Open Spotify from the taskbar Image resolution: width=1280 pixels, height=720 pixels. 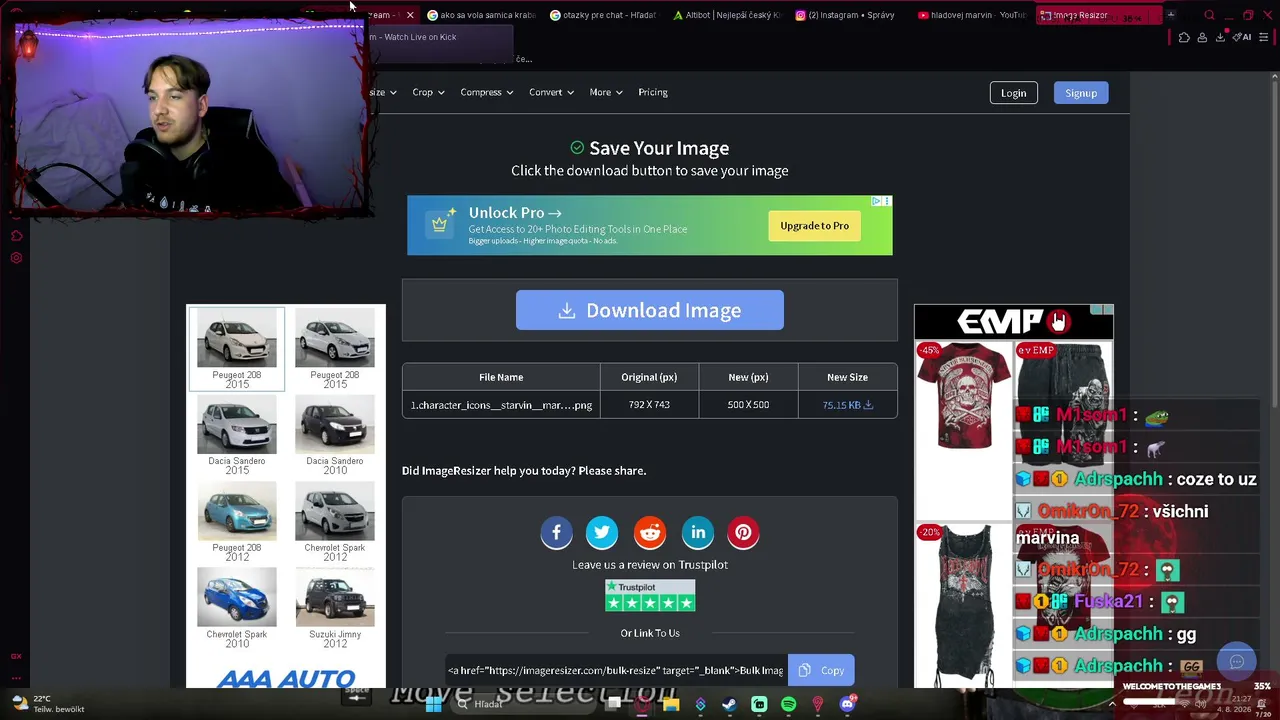click(788, 704)
